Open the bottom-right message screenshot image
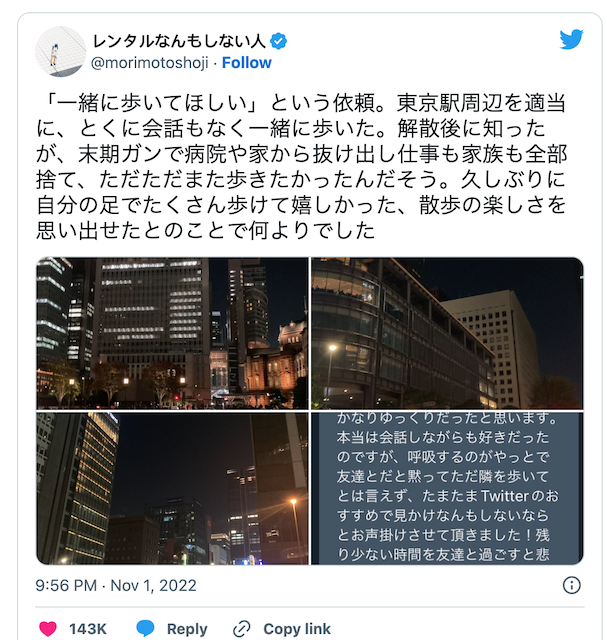 tap(447, 489)
